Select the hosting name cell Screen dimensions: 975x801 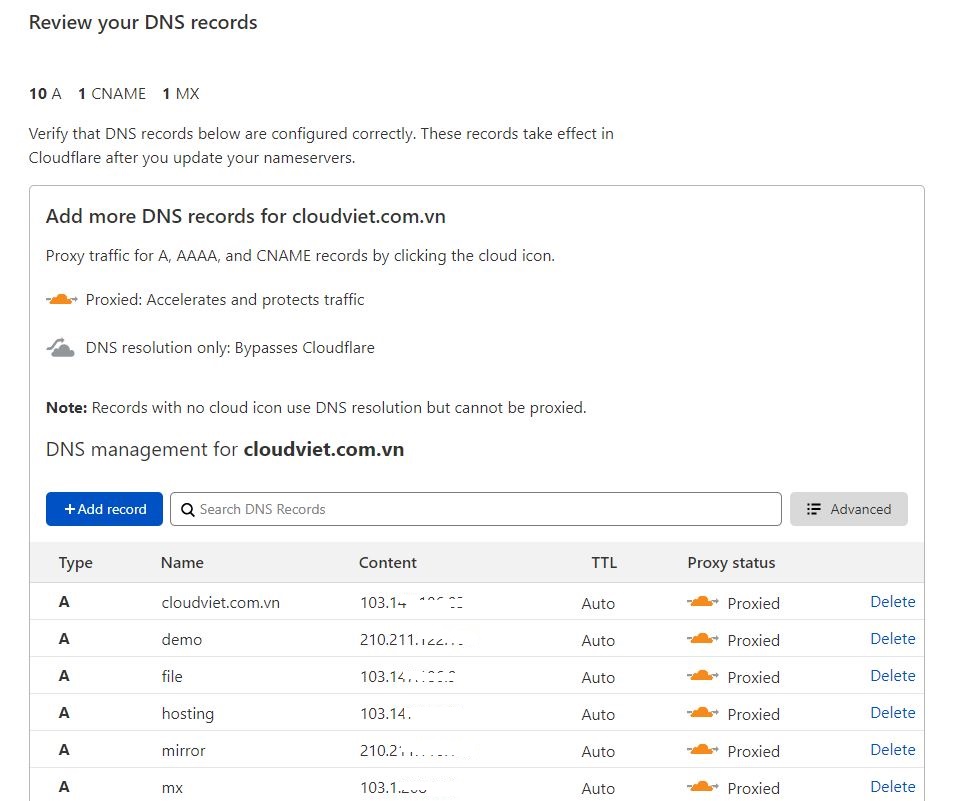188,714
